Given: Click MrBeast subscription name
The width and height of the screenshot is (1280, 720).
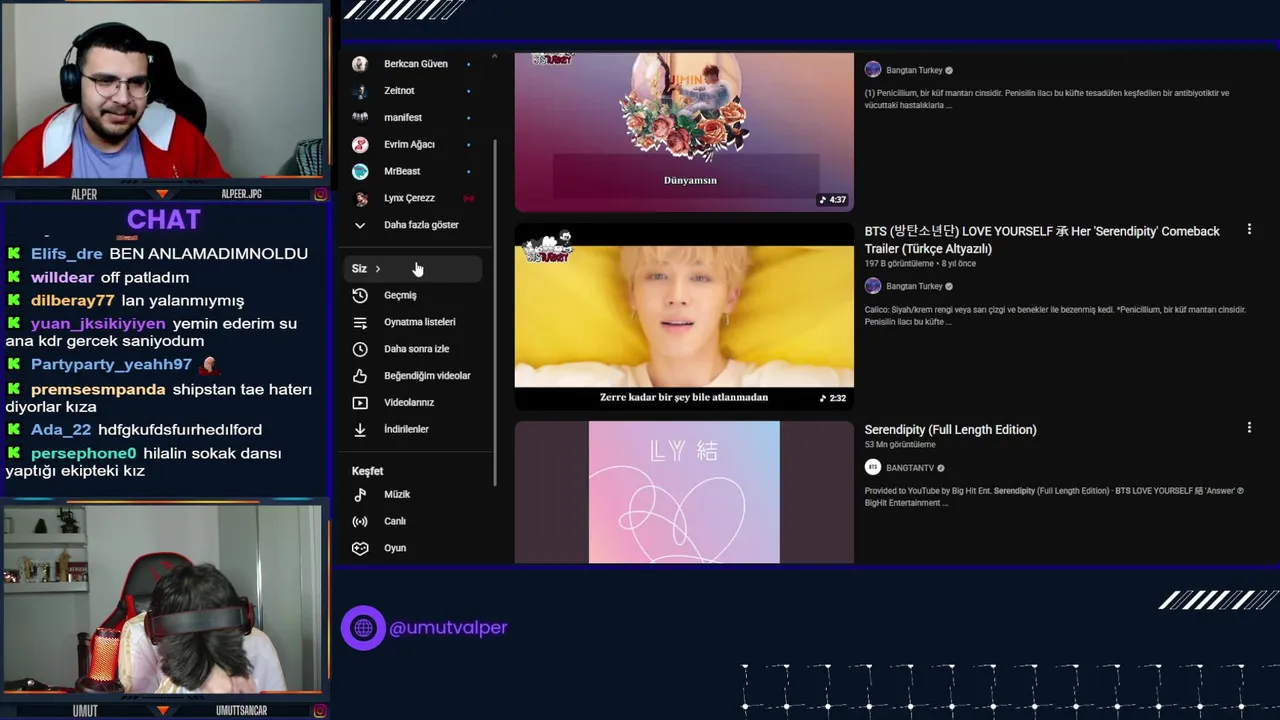Looking at the screenshot, I should tap(402, 171).
